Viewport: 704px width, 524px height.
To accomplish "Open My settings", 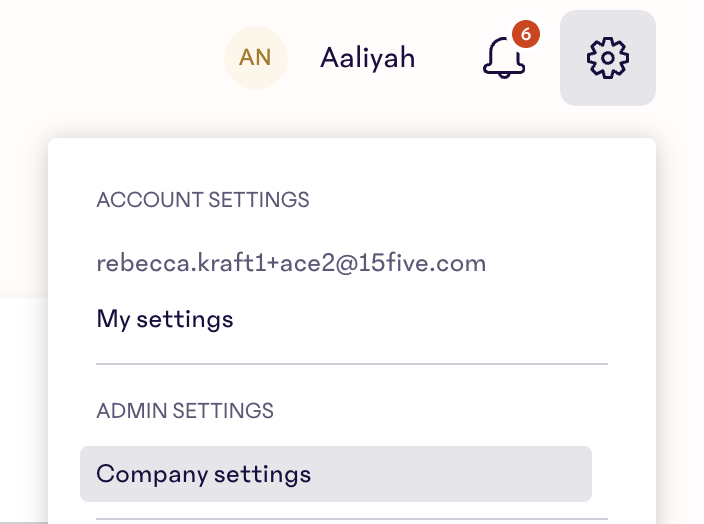I will coord(165,320).
